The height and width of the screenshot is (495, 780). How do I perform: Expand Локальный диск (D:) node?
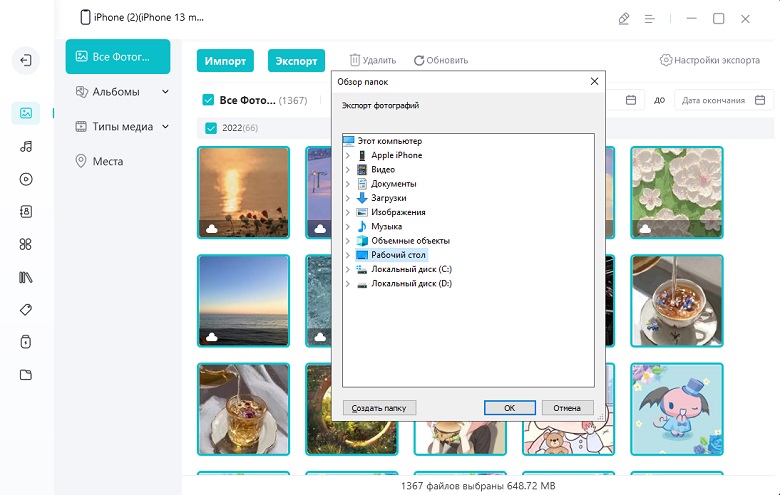point(348,284)
